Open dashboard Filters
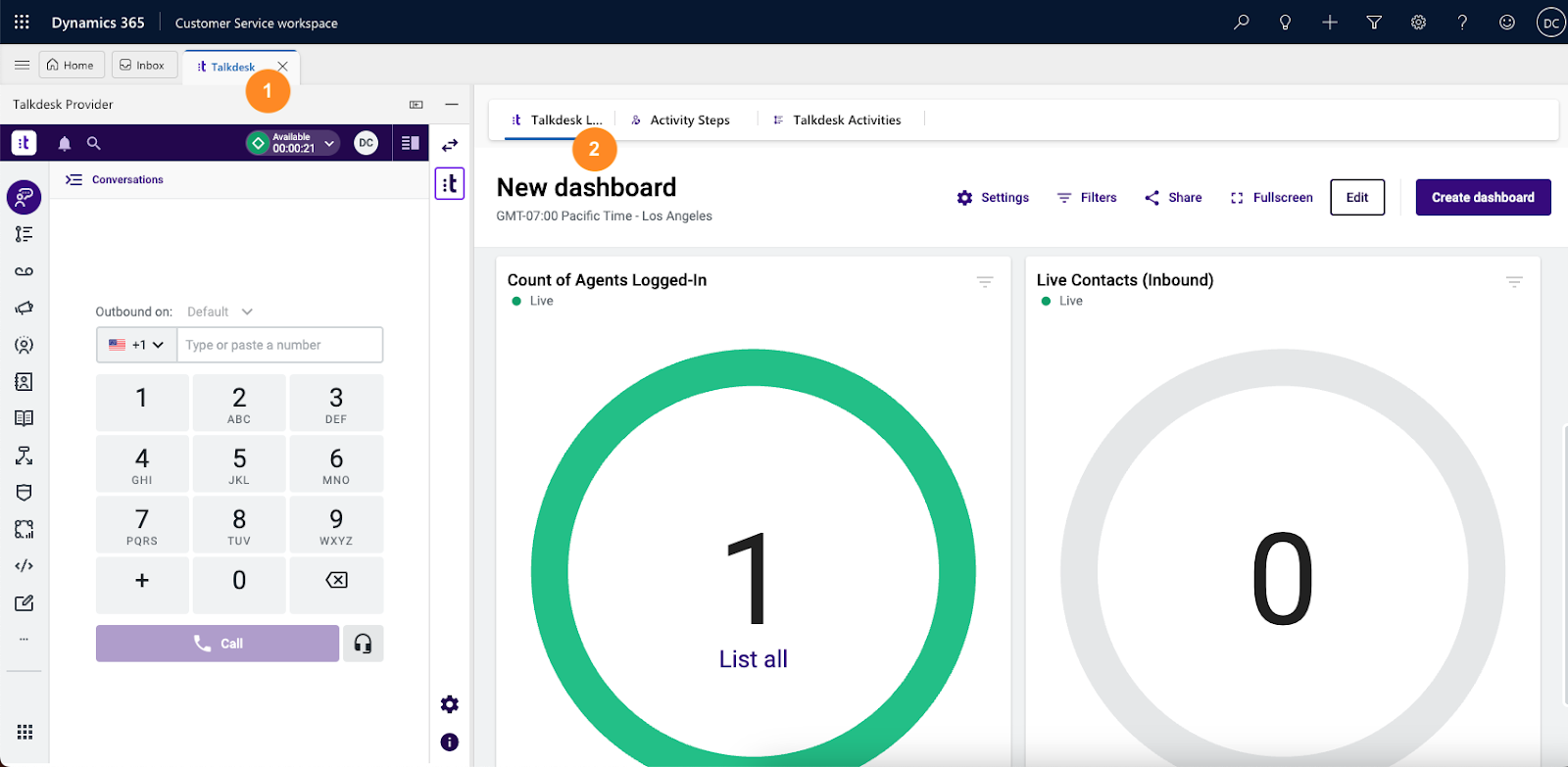 point(1087,198)
